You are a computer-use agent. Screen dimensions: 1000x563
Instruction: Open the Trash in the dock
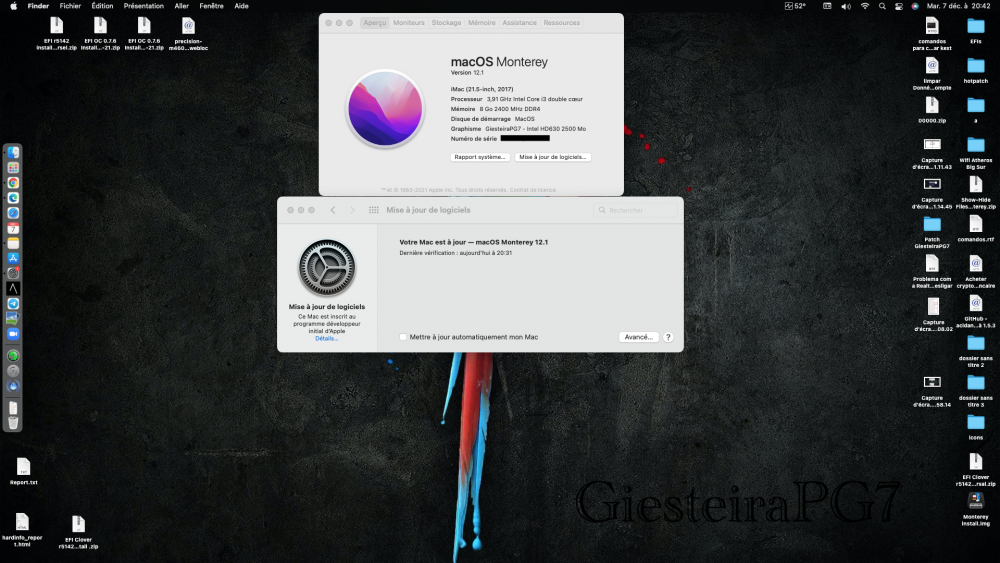pyautogui.click(x=13, y=422)
